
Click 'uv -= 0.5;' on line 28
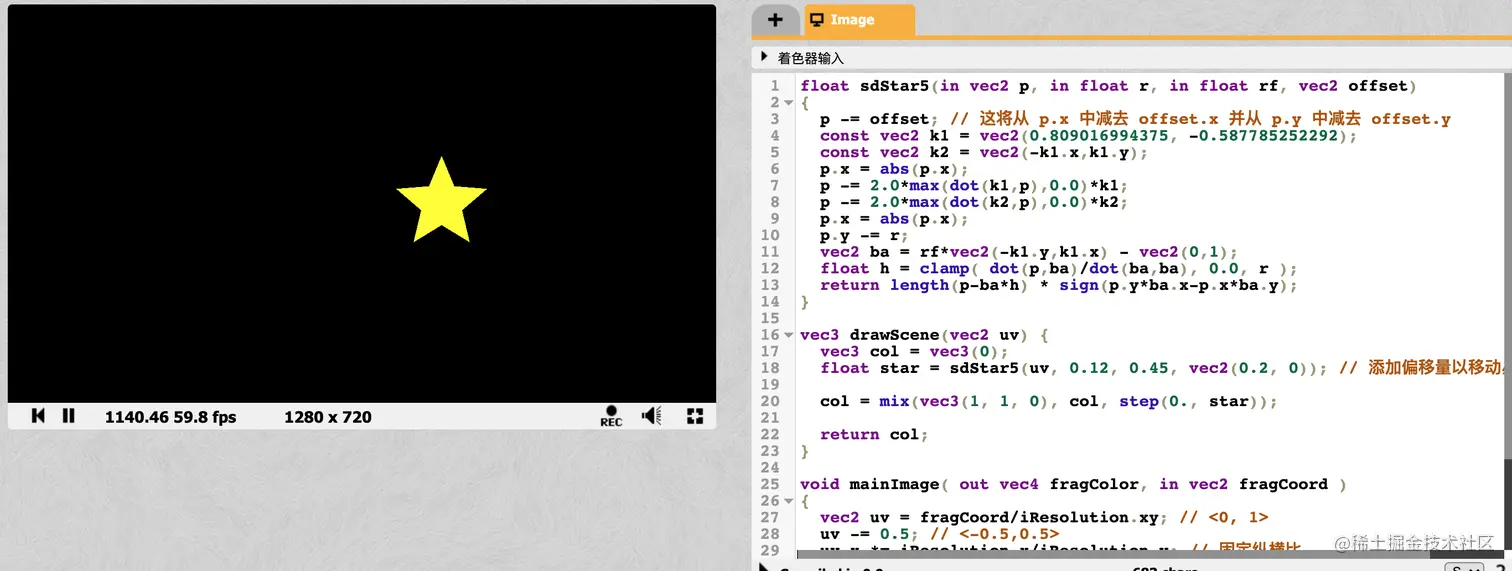point(870,534)
